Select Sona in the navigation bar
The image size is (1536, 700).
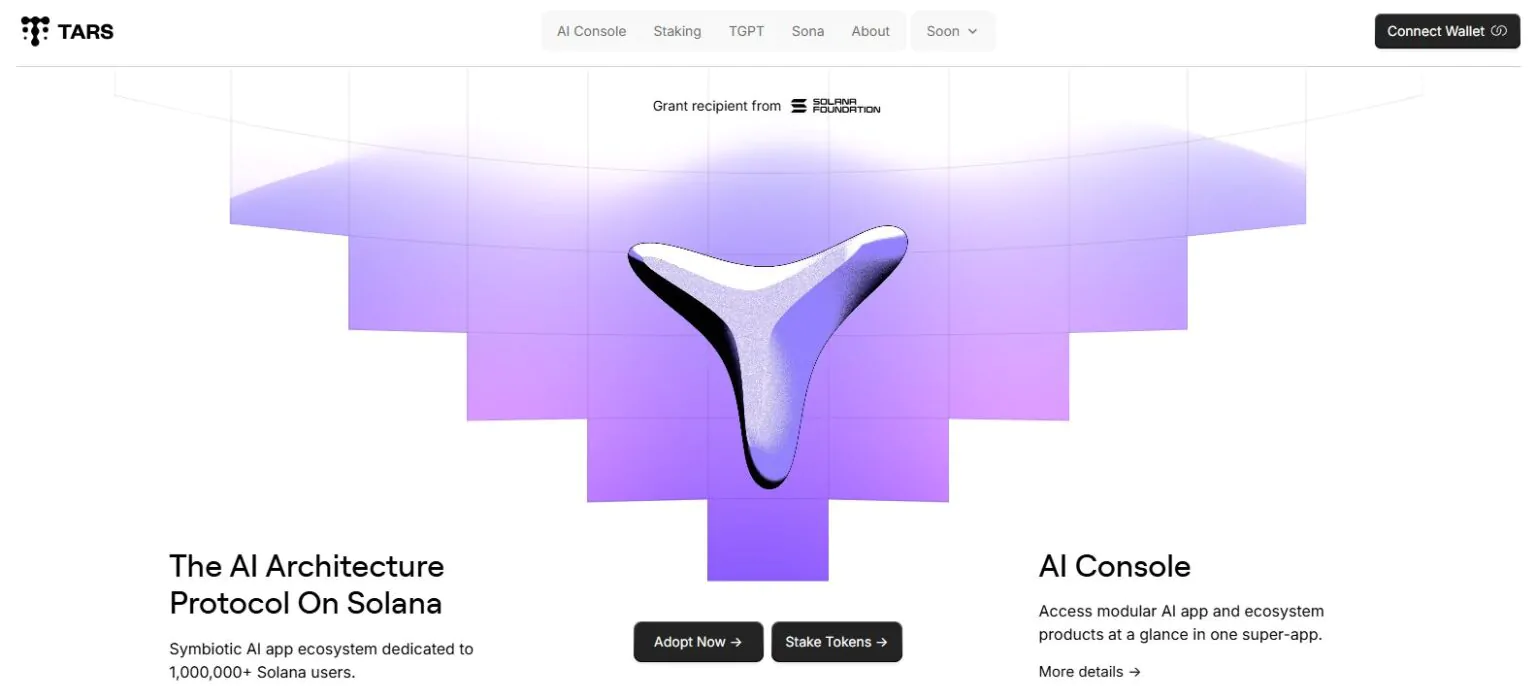coord(808,31)
